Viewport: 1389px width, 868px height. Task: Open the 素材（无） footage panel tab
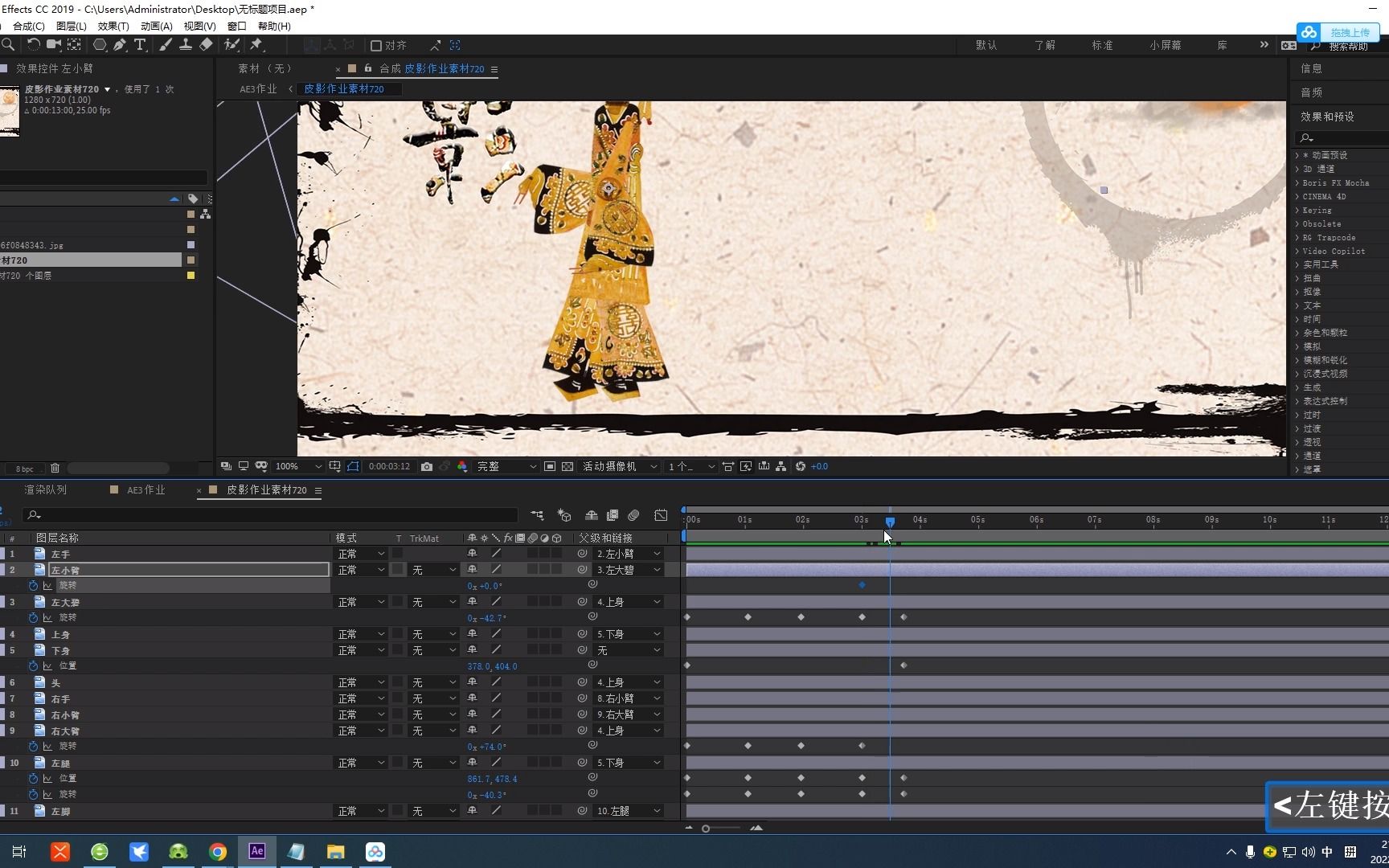point(266,68)
